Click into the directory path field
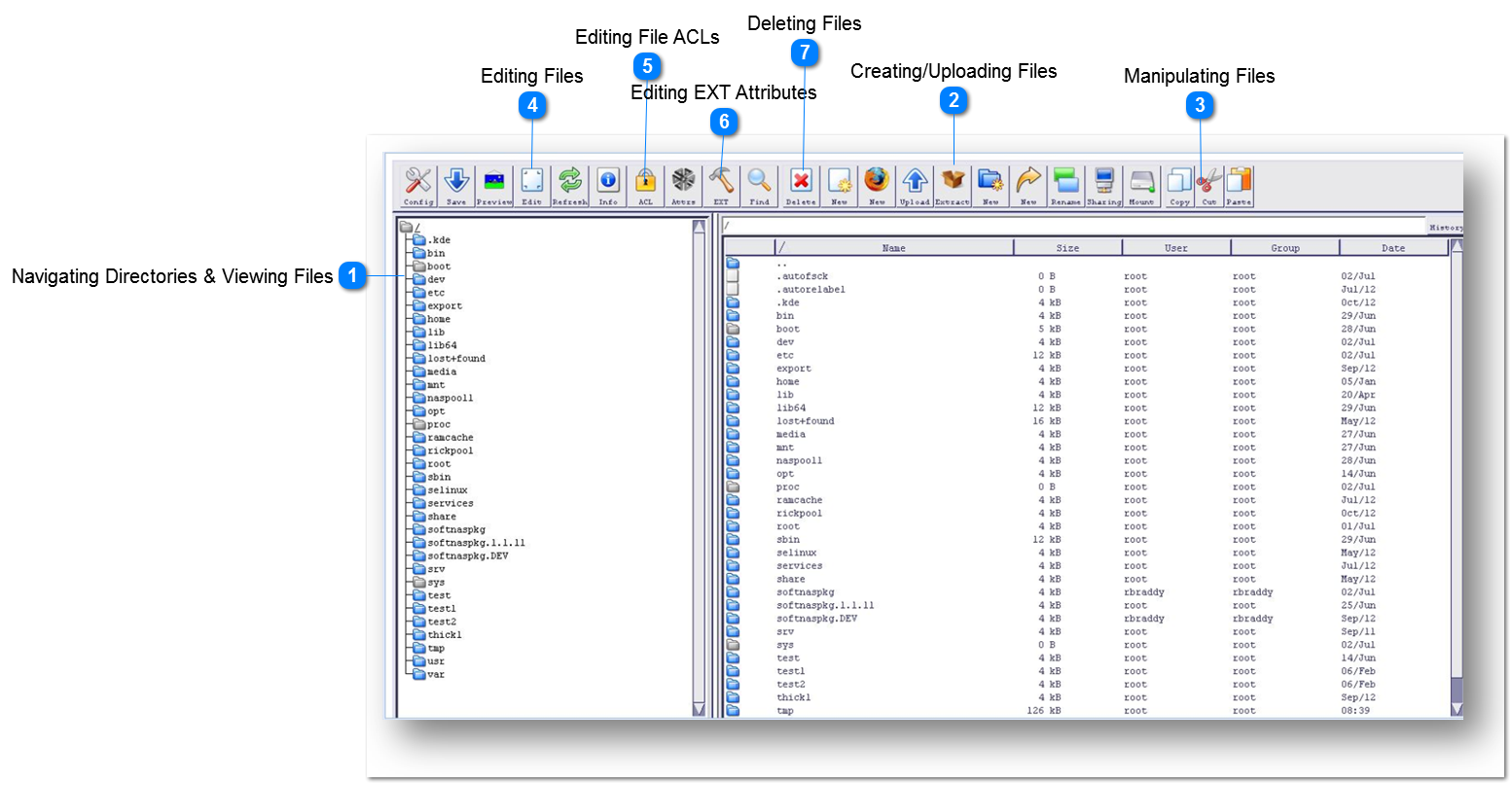Viewport: 1512px width, 785px height. (1073, 226)
